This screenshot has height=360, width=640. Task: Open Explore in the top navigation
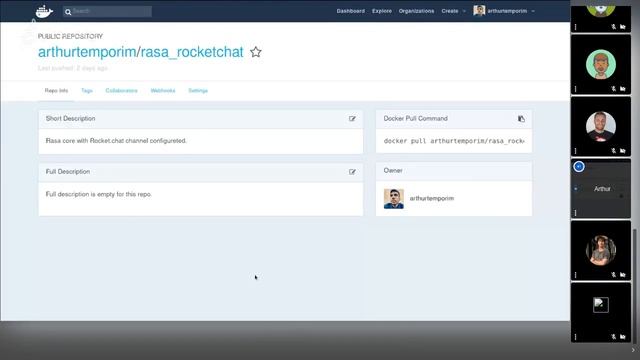pos(382,11)
